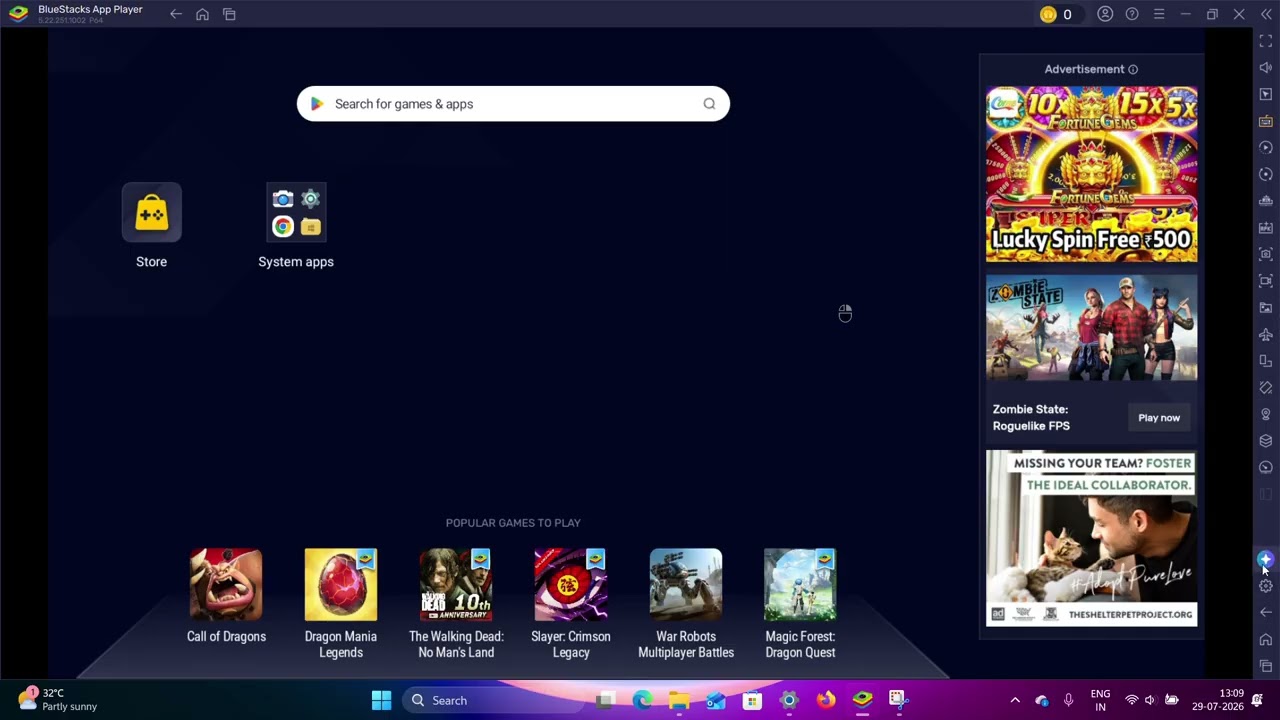
Task: Go to home via title bar icon
Action: tap(202, 14)
